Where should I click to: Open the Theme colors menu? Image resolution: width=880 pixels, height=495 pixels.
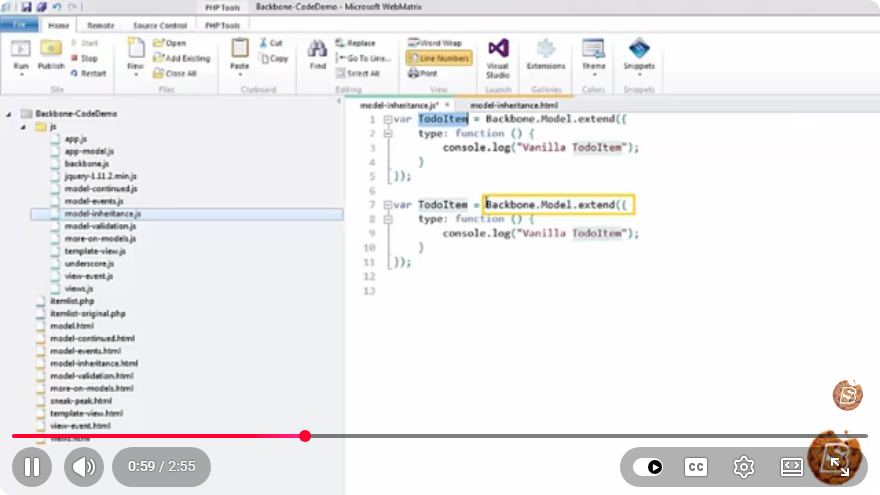(x=593, y=57)
